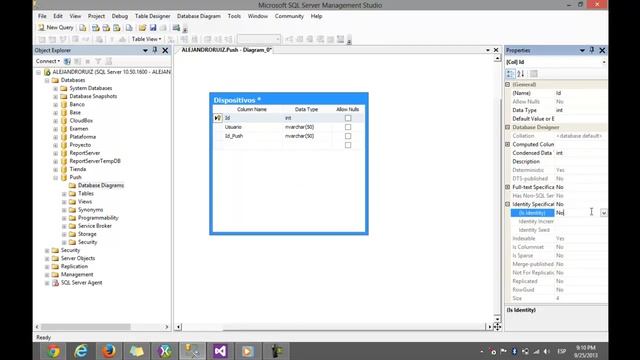This screenshot has height=360, width=640.
Task: Open the Table View dropdown
Action: (x=147, y=39)
